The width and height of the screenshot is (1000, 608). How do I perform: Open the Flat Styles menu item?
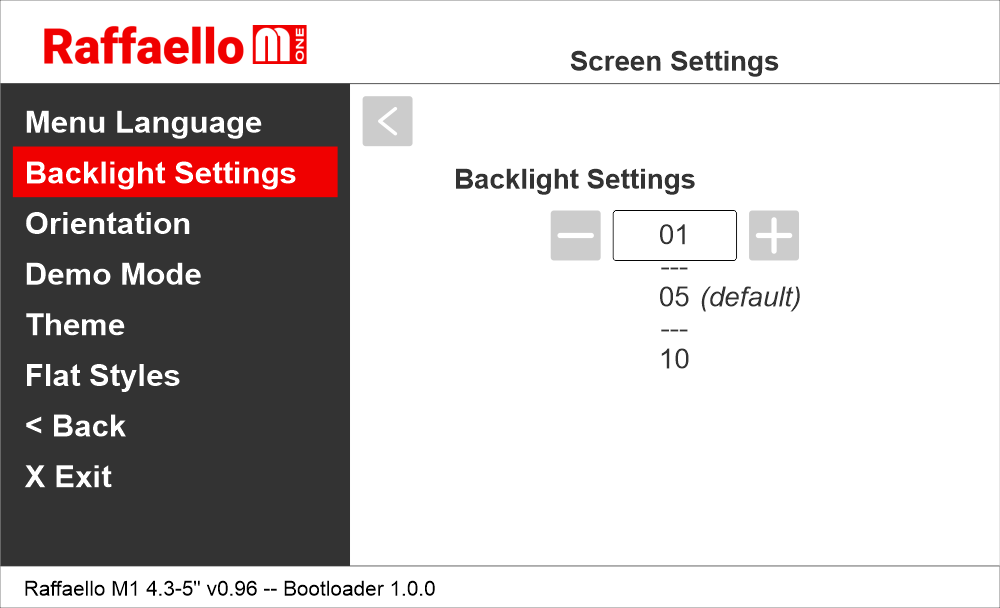(x=103, y=376)
